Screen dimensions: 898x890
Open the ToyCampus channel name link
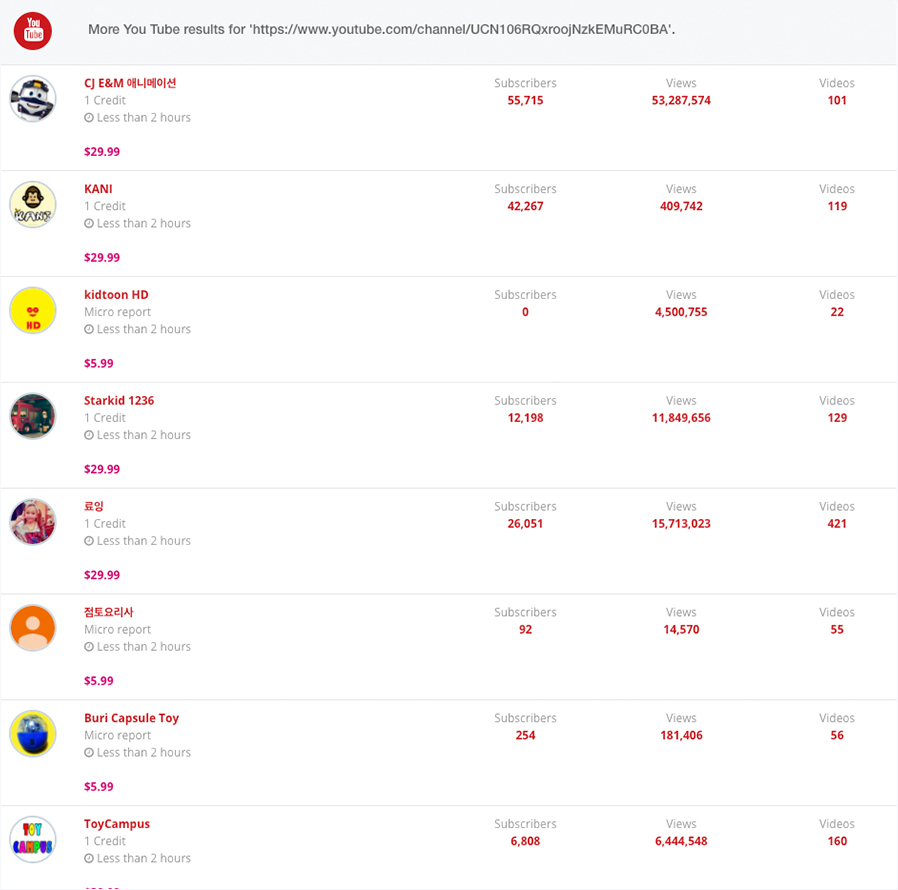tap(117, 824)
